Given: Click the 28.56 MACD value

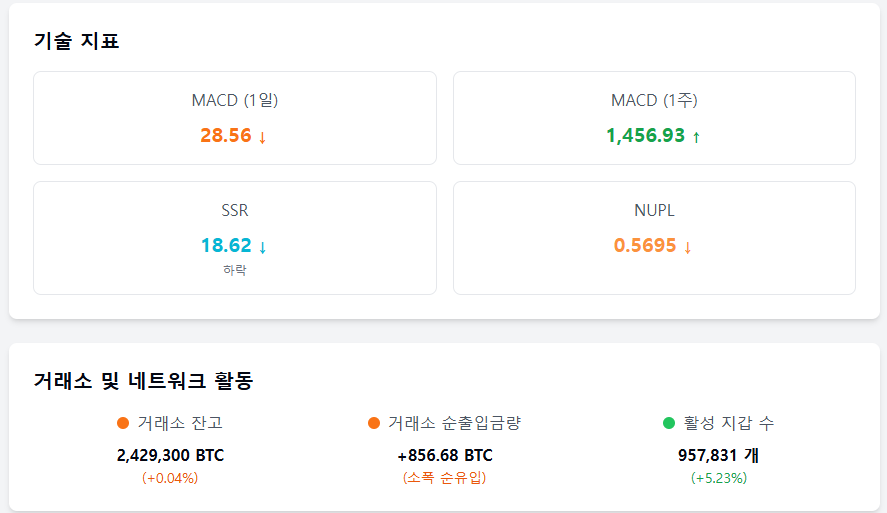Looking at the screenshot, I should pos(226,136).
